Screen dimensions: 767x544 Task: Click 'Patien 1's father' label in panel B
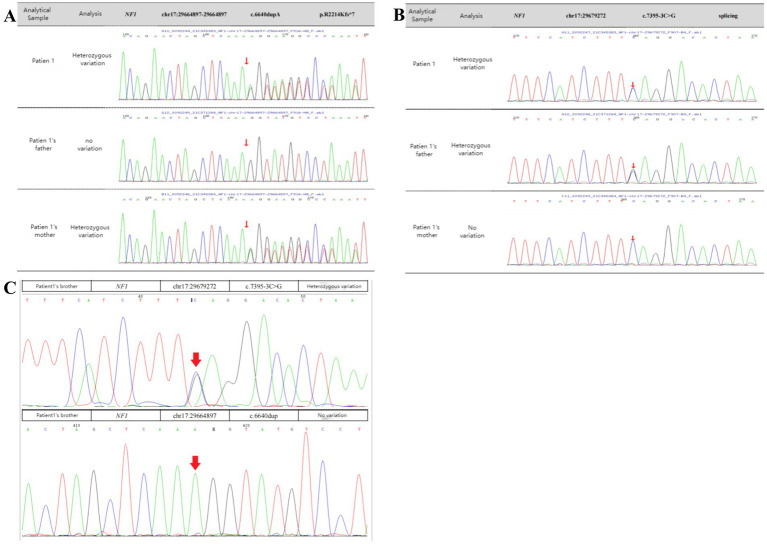click(424, 150)
